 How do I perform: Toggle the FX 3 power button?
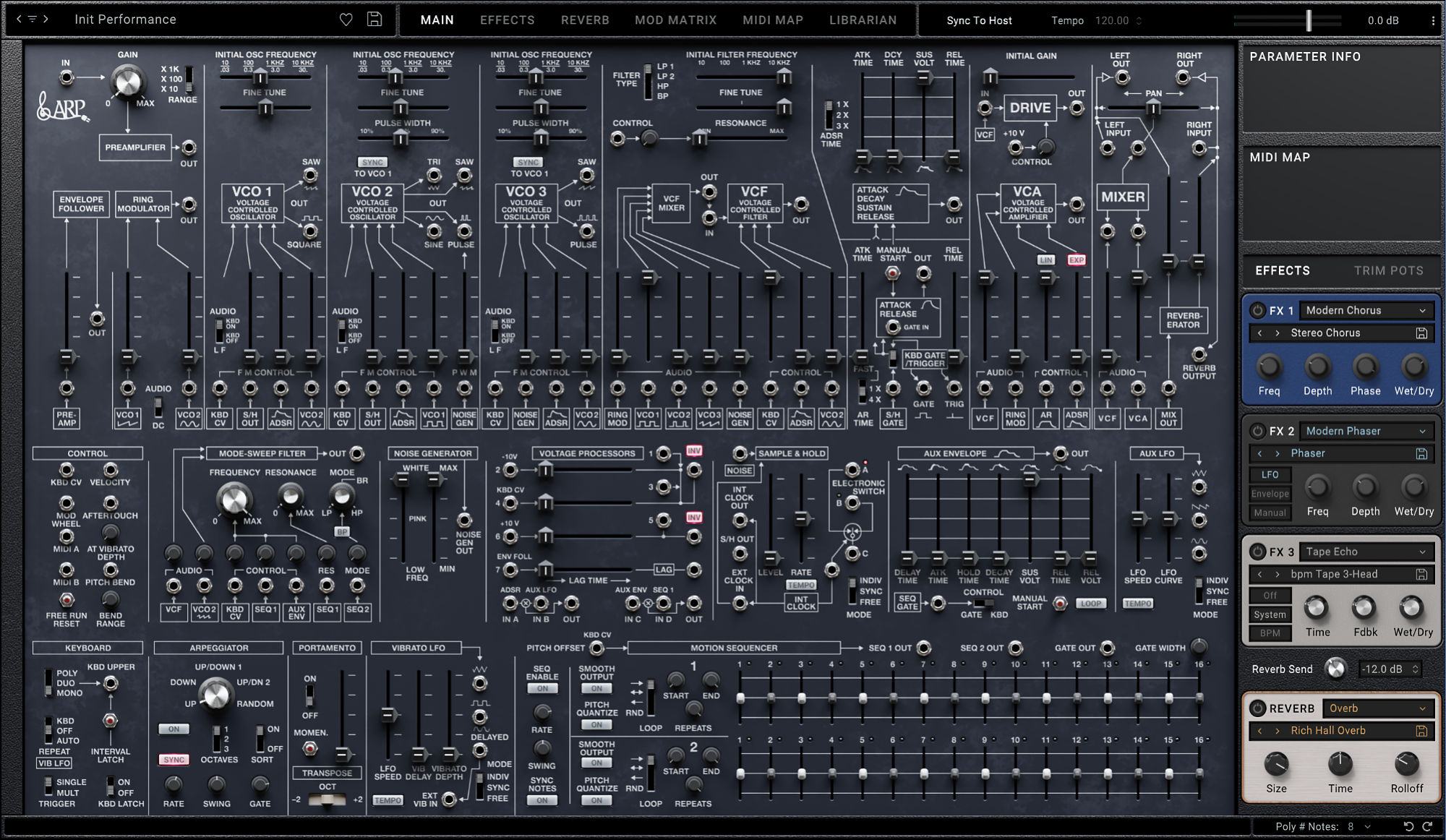(x=1258, y=552)
